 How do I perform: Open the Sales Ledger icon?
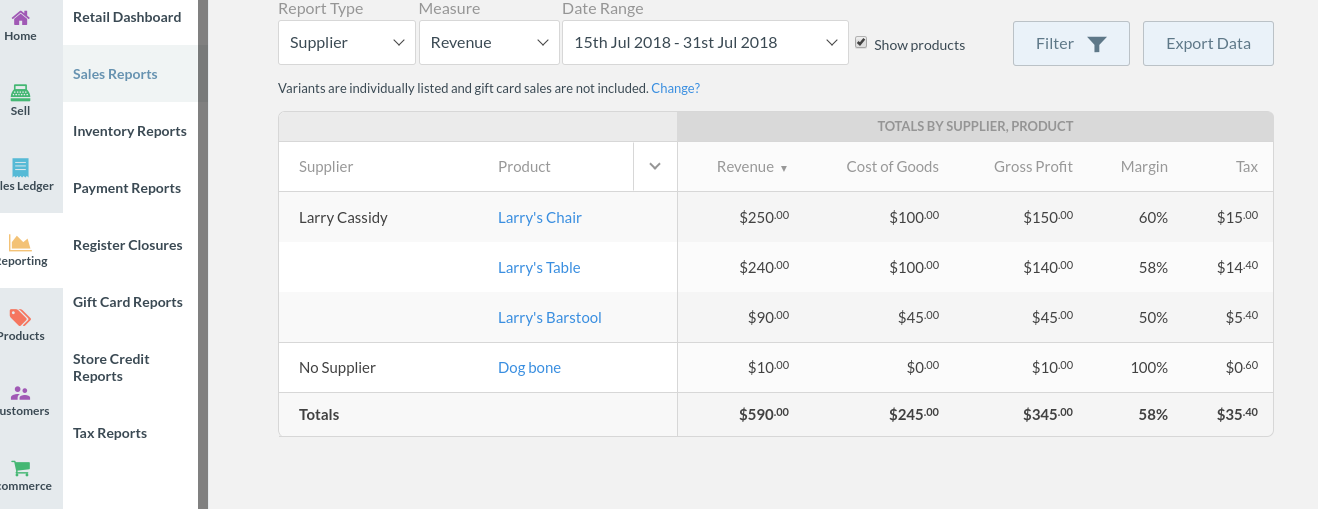click(20, 168)
